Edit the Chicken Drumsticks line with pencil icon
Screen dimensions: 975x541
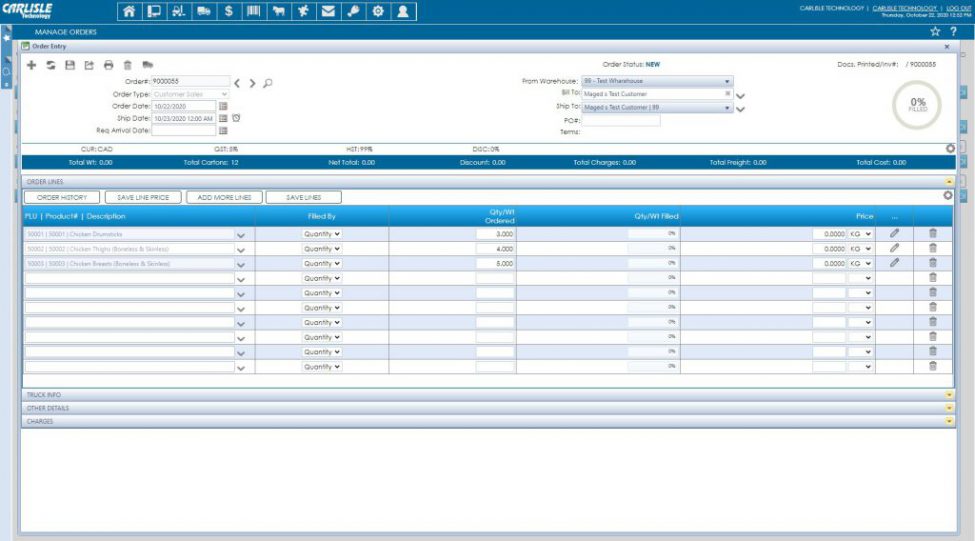click(x=894, y=233)
